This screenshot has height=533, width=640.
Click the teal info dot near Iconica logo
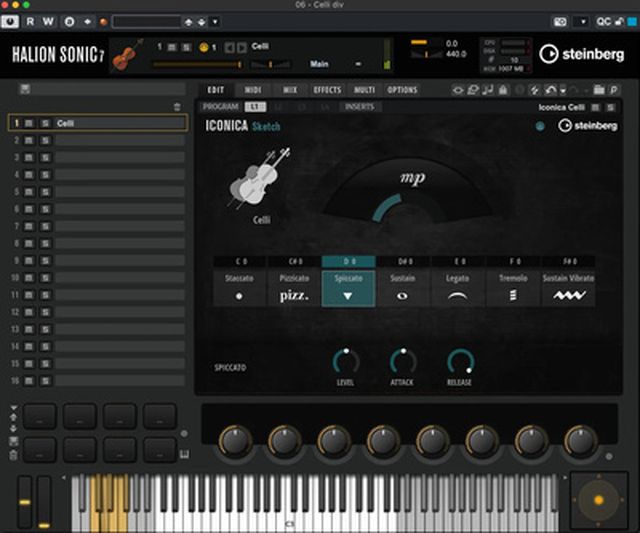tap(540, 127)
